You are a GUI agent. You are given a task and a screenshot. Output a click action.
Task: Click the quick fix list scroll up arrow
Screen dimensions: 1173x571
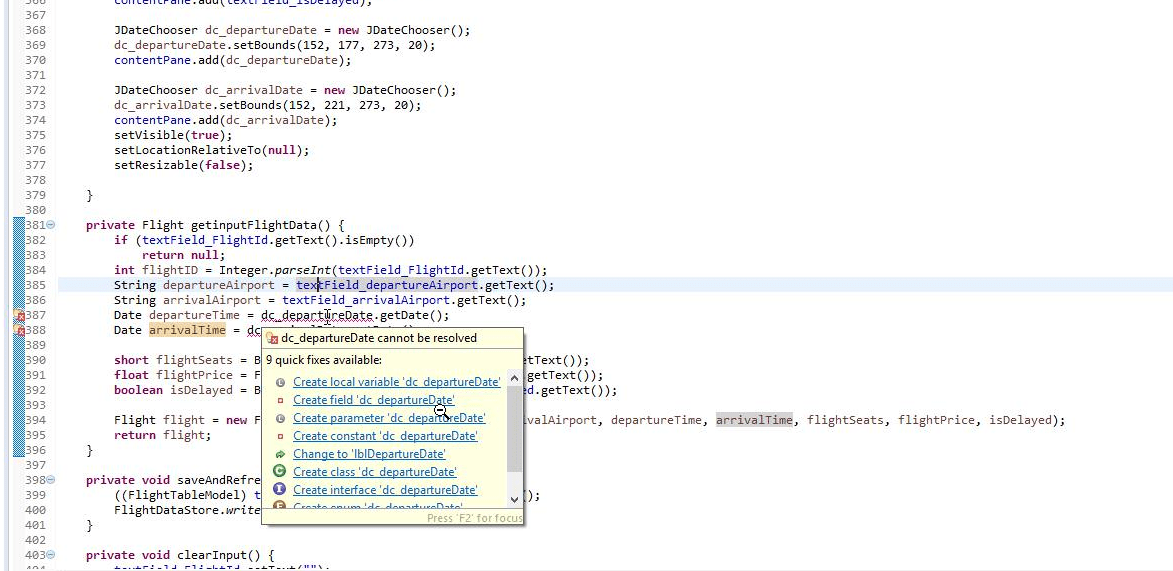(514, 378)
